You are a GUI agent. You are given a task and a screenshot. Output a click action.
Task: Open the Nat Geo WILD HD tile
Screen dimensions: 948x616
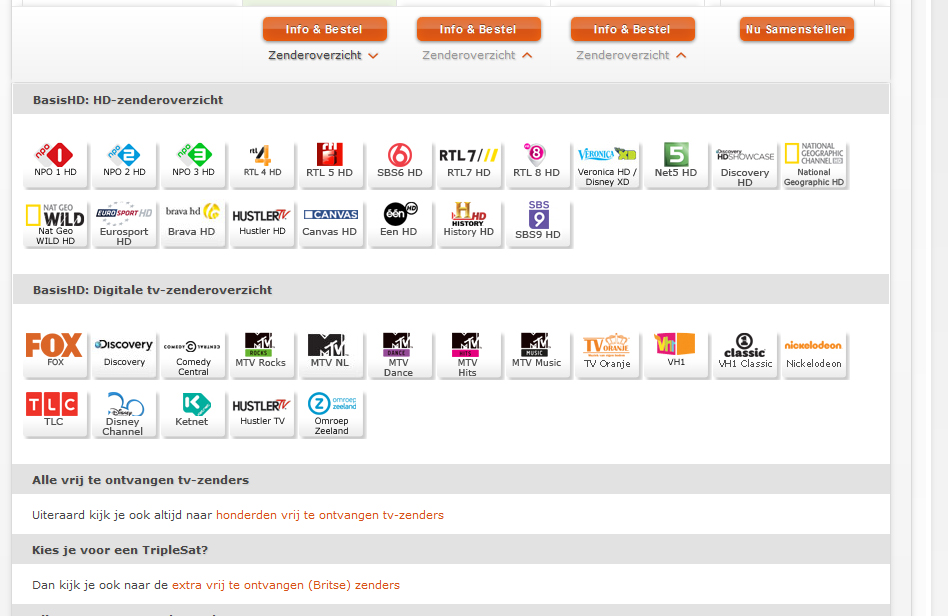coord(55,224)
